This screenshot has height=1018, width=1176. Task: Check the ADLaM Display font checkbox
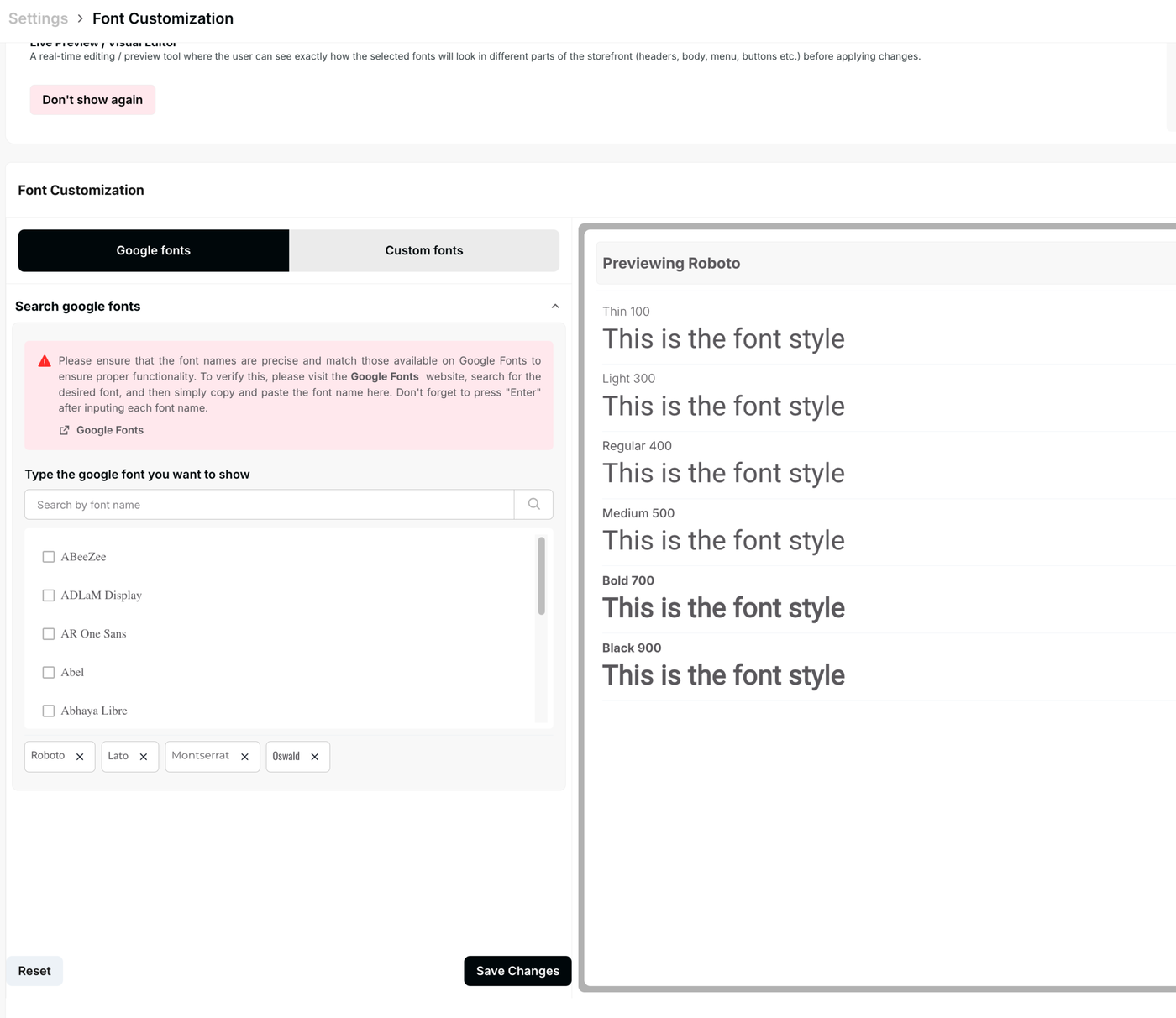click(x=49, y=596)
